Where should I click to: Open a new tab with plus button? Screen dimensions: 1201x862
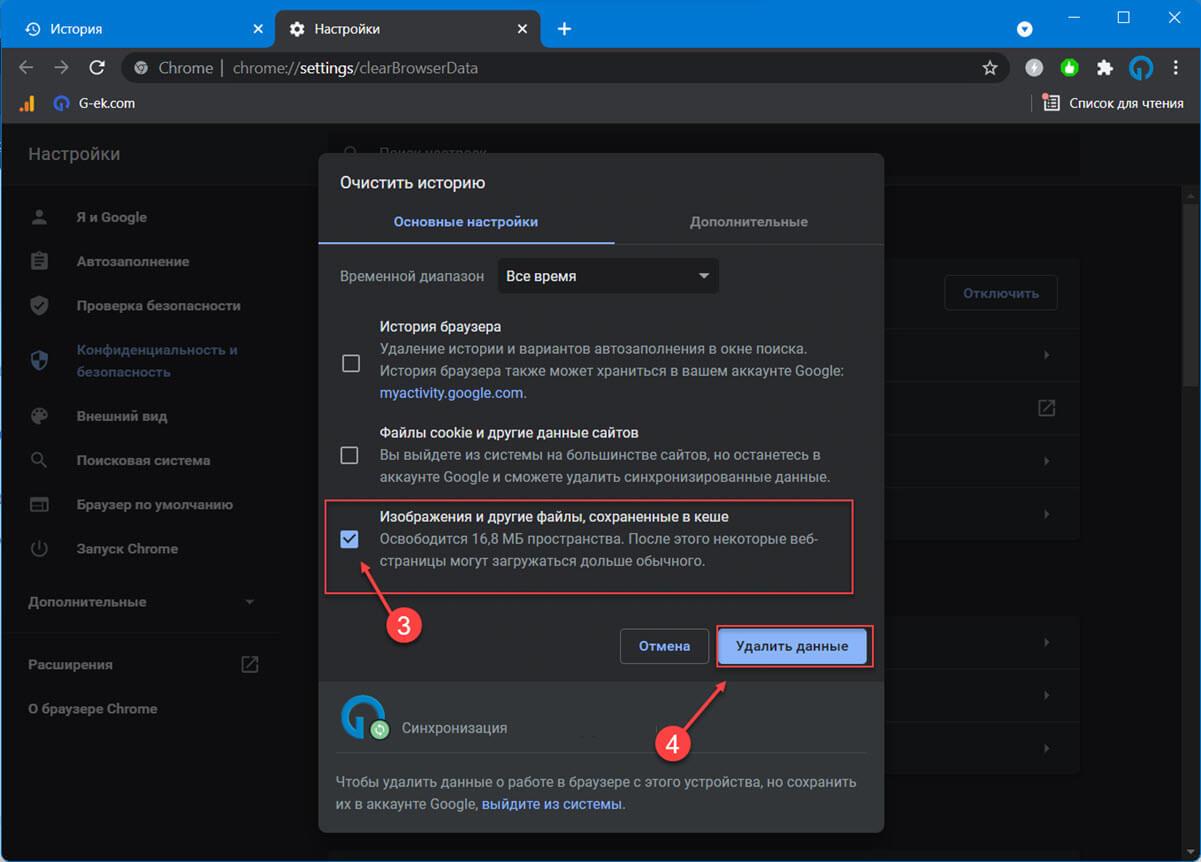pyautogui.click(x=564, y=29)
